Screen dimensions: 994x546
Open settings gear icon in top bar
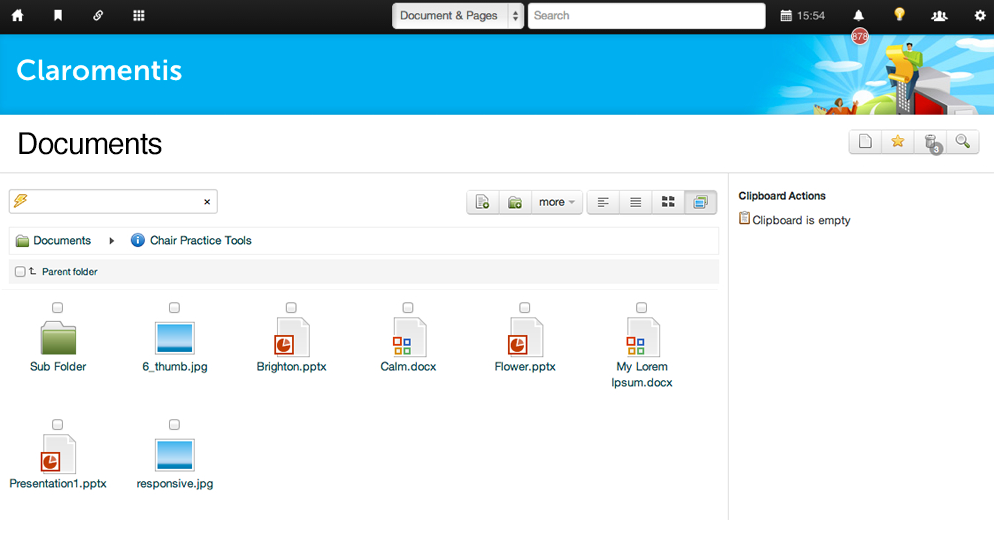point(979,16)
